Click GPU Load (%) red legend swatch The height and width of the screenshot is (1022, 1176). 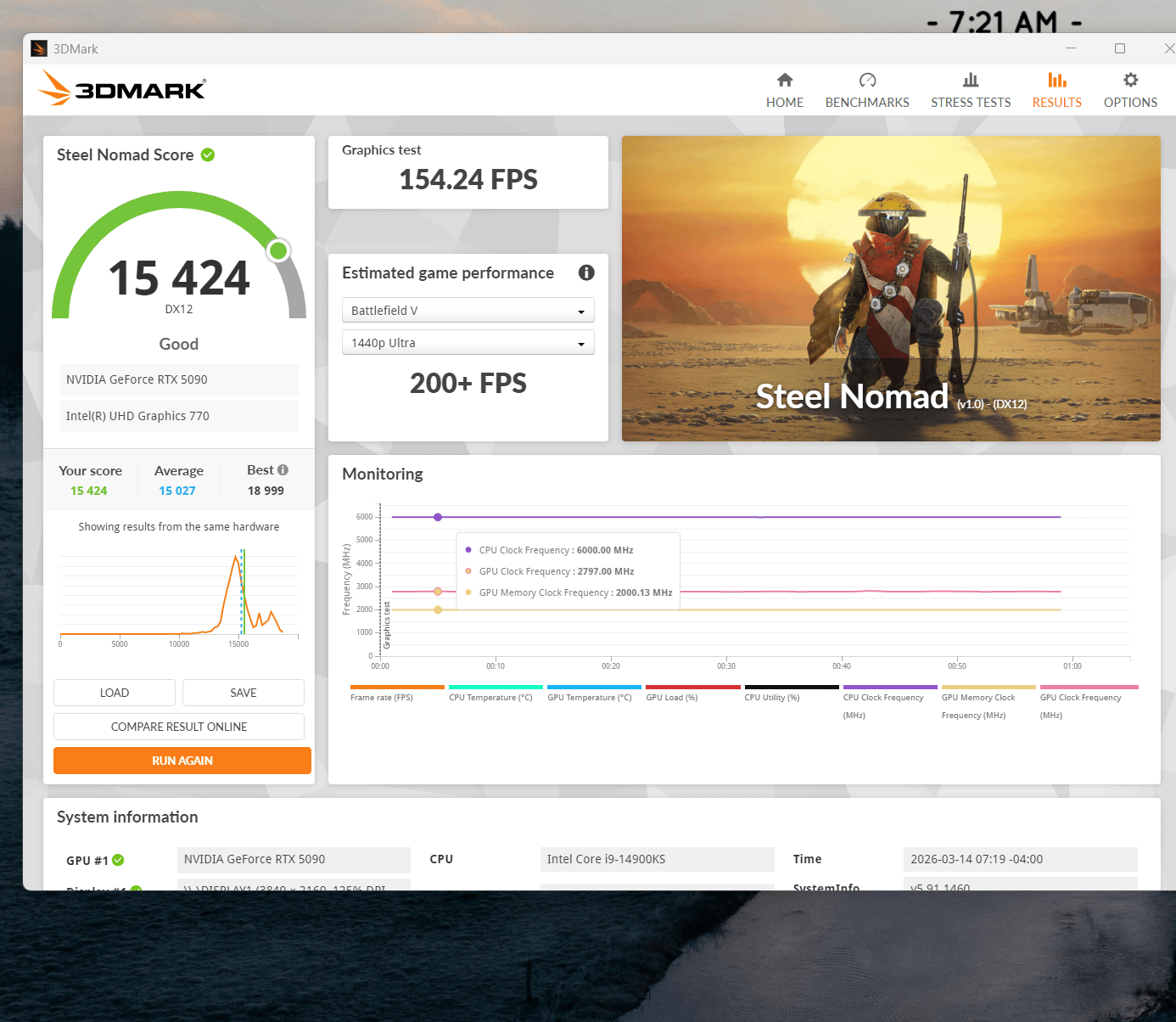[692, 687]
